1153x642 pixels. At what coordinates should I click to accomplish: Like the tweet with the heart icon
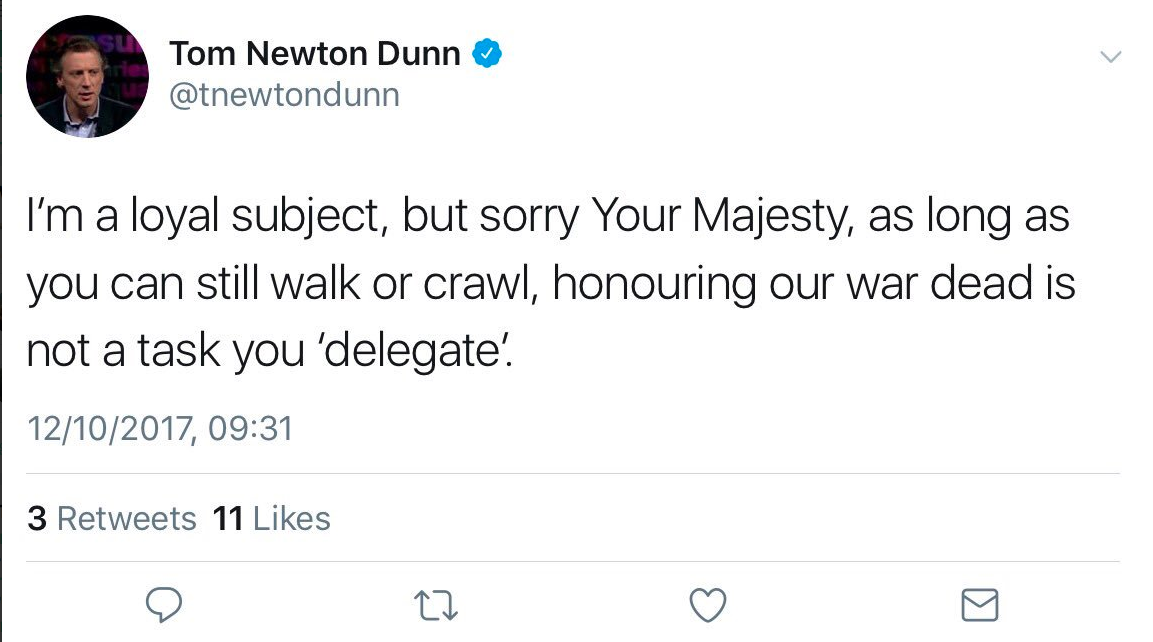(708, 605)
